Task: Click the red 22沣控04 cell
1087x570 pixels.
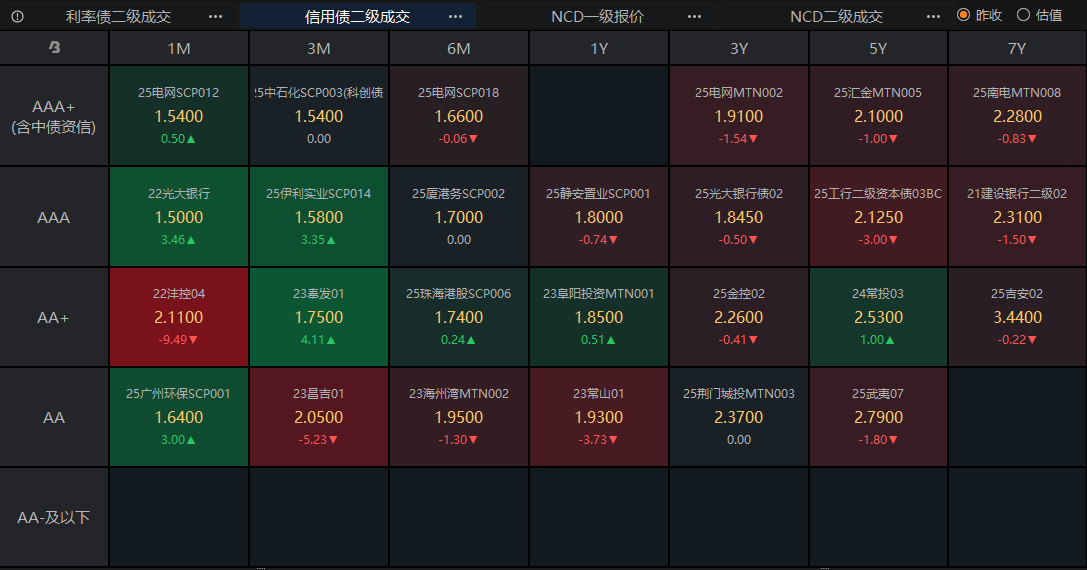Action: tap(179, 317)
